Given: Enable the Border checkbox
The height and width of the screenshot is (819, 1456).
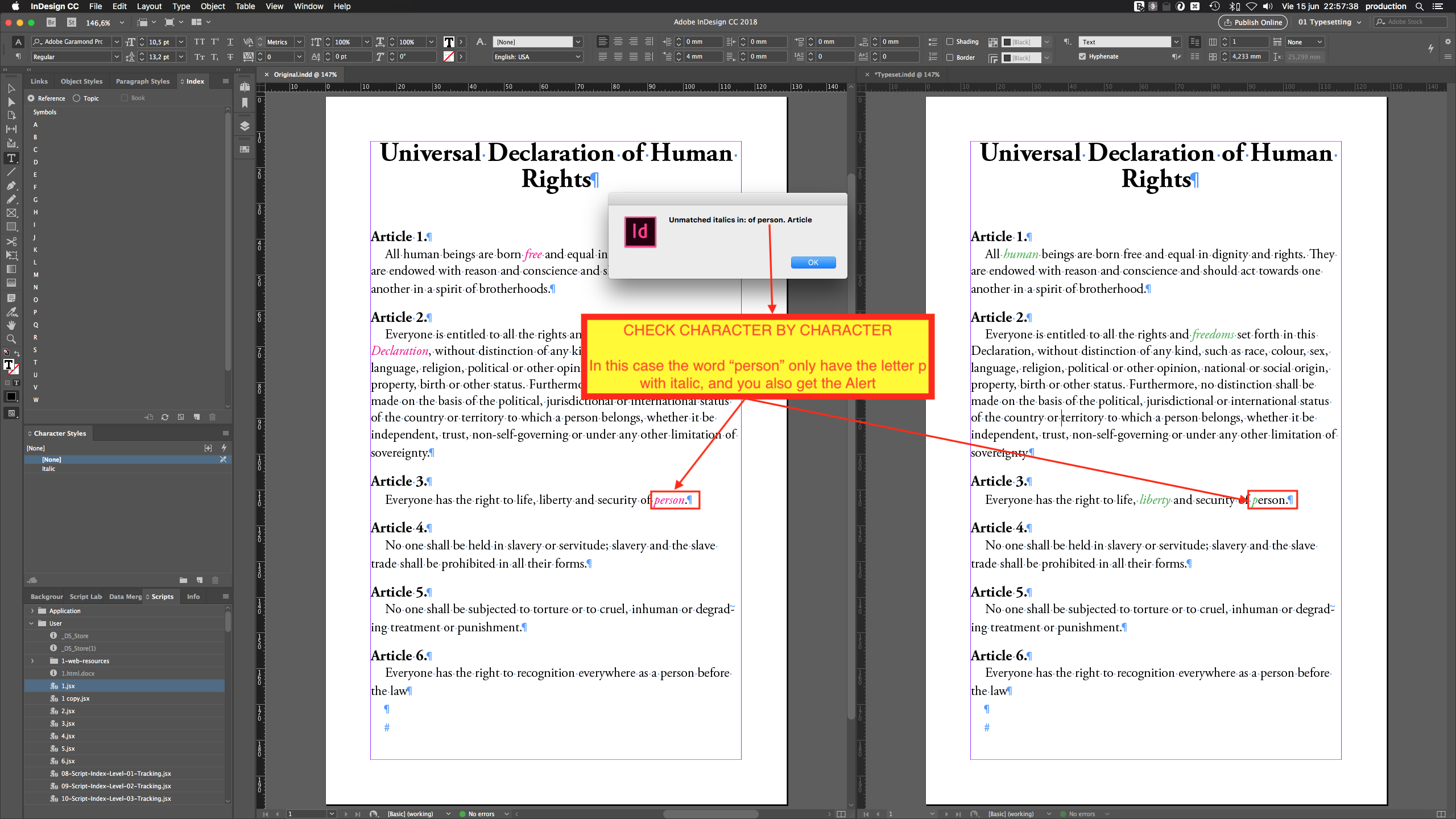Looking at the screenshot, I should coord(950,57).
